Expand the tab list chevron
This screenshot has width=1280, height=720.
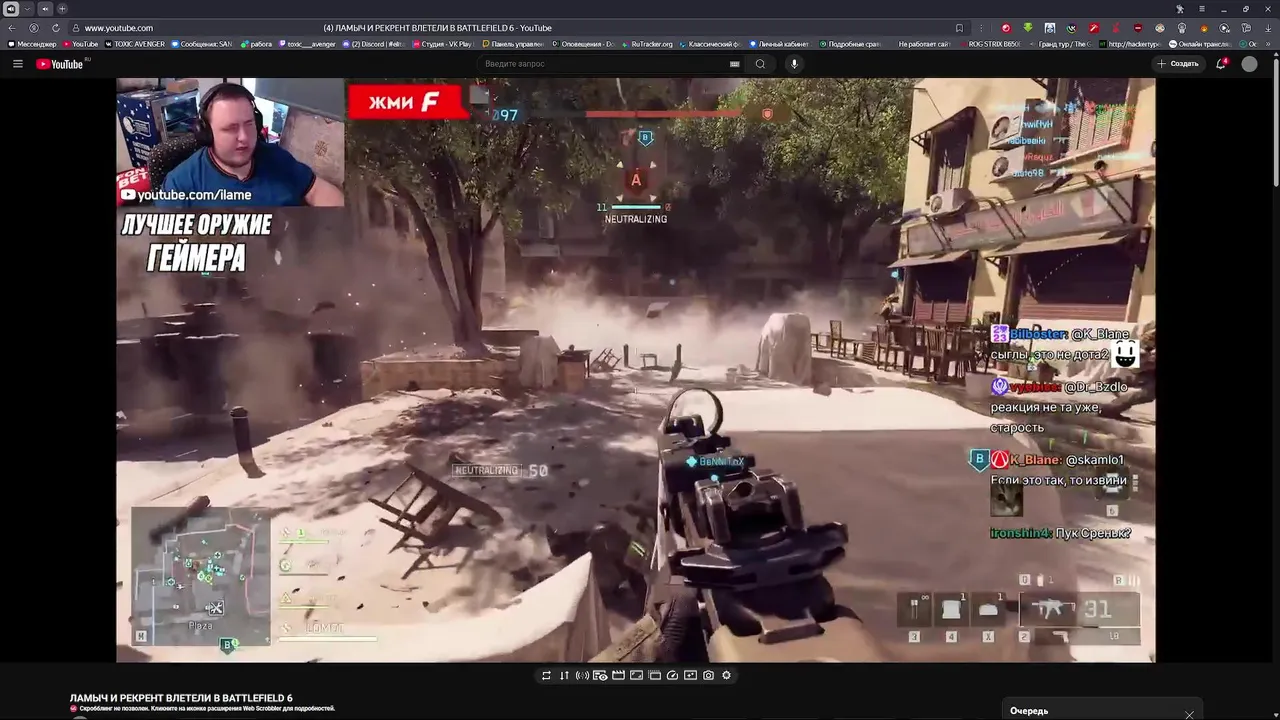tap(27, 9)
